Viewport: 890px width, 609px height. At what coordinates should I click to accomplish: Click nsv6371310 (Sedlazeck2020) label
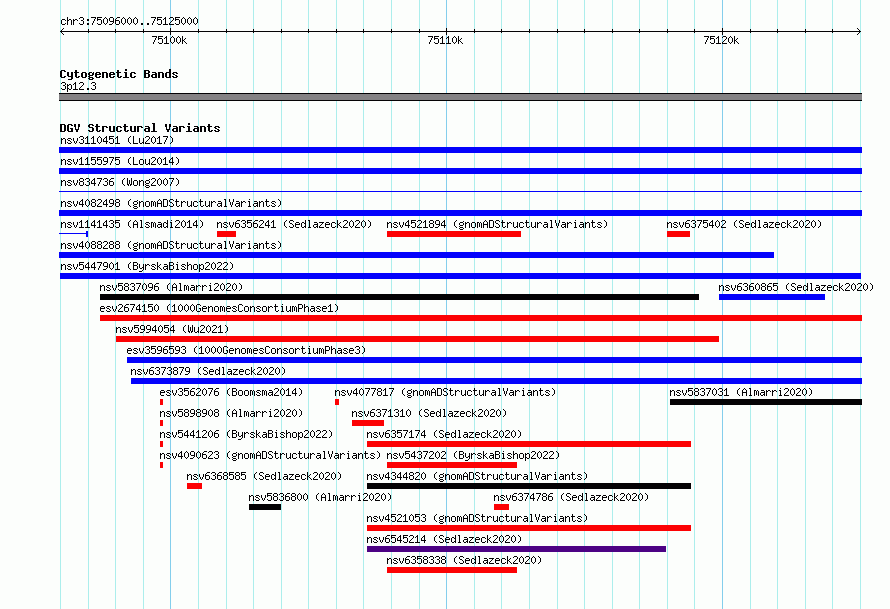click(429, 413)
